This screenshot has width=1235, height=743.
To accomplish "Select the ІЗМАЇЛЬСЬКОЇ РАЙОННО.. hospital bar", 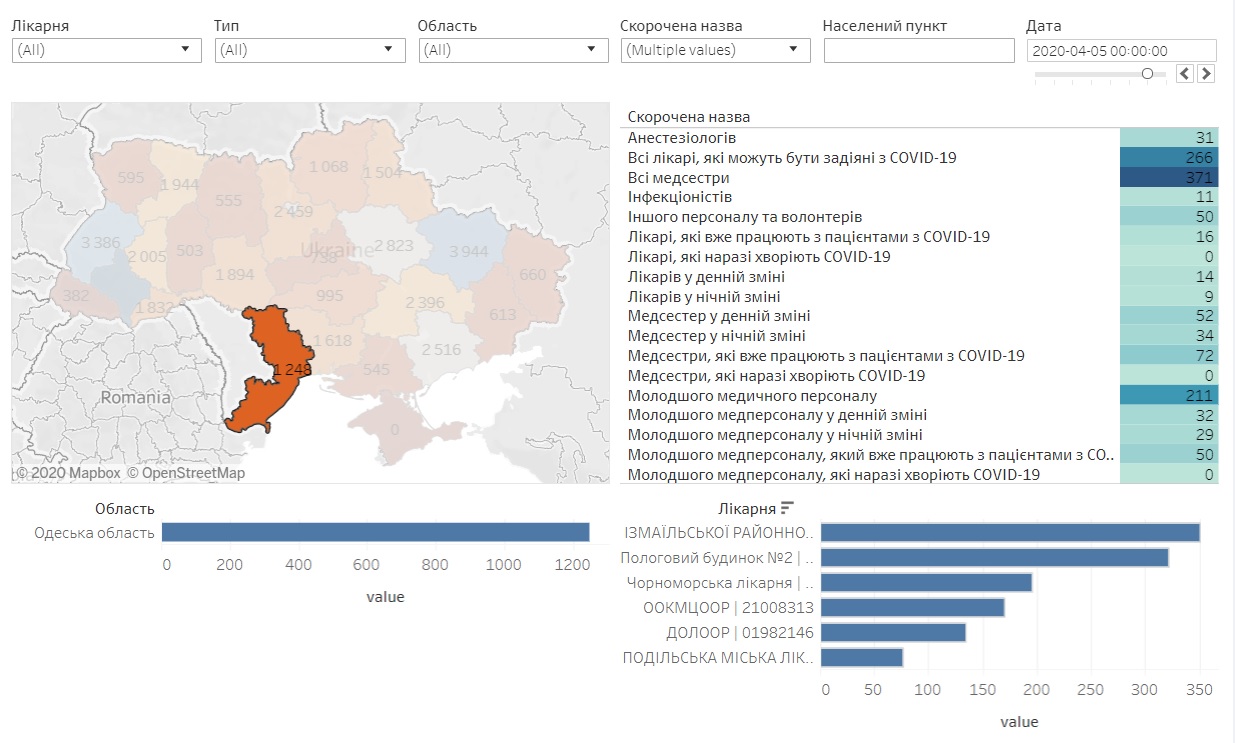I will (1010, 533).
